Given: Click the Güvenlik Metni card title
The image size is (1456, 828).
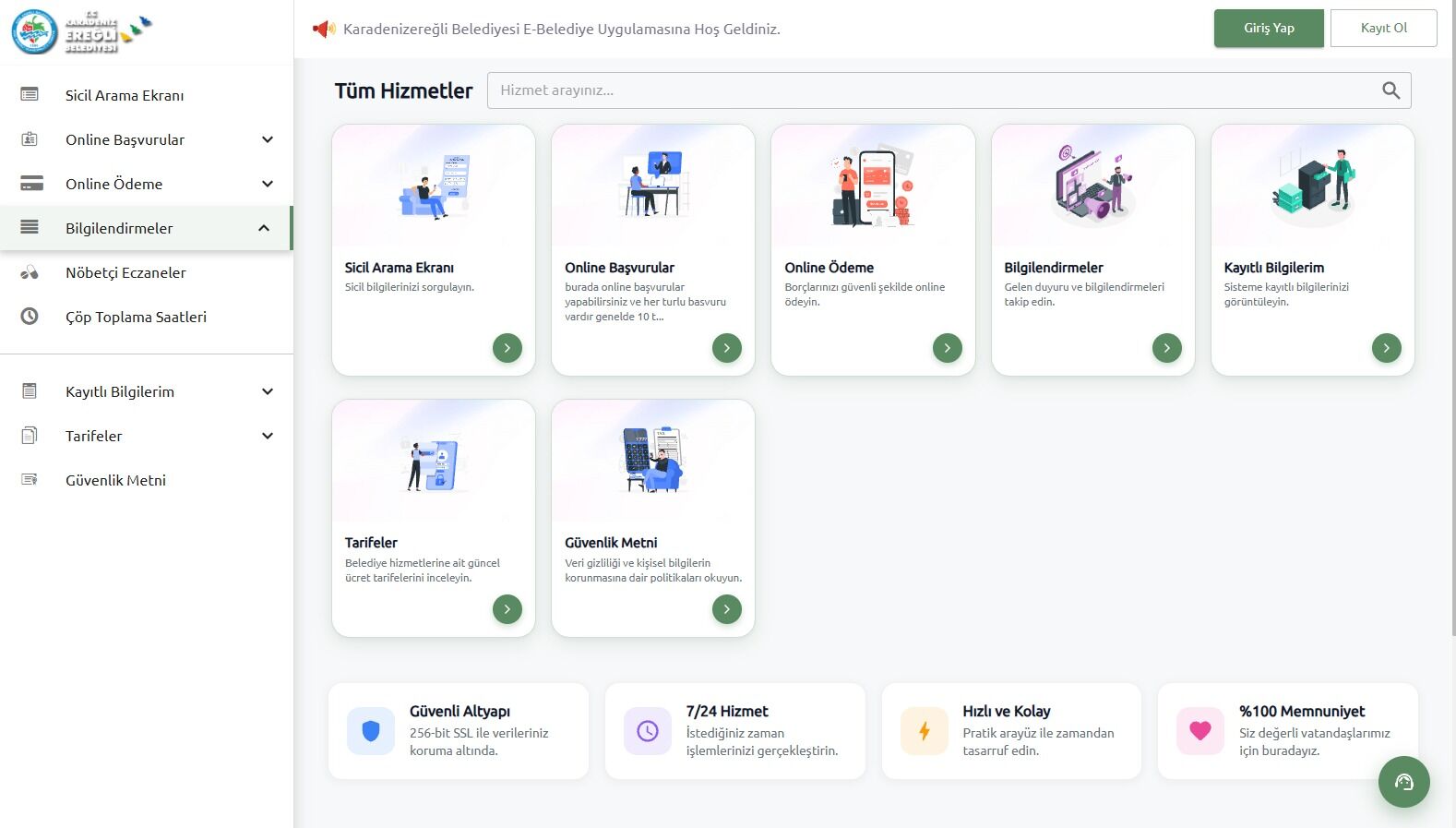Looking at the screenshot, I should coord(611,543).
